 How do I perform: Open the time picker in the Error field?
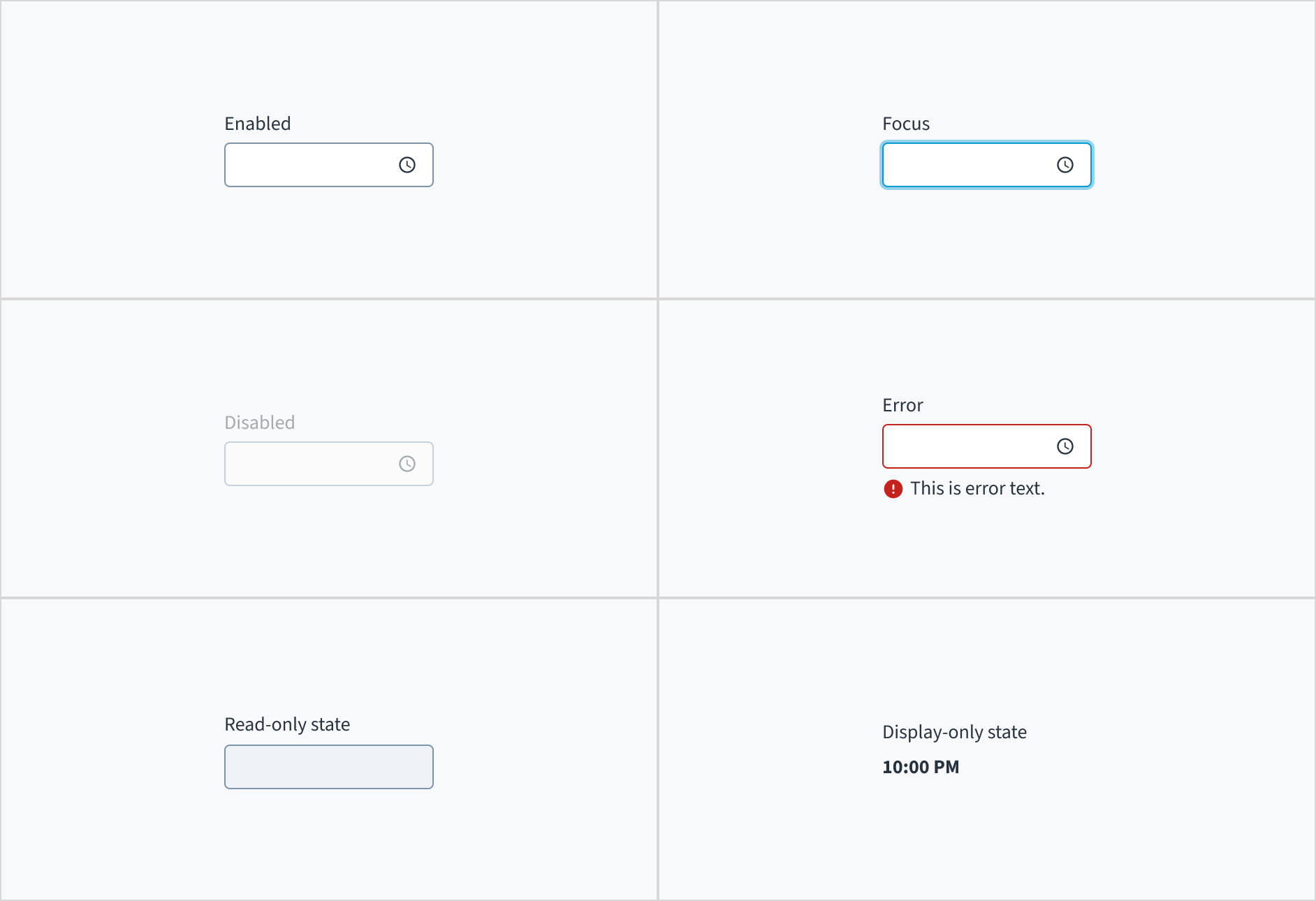pos(1065,446)
